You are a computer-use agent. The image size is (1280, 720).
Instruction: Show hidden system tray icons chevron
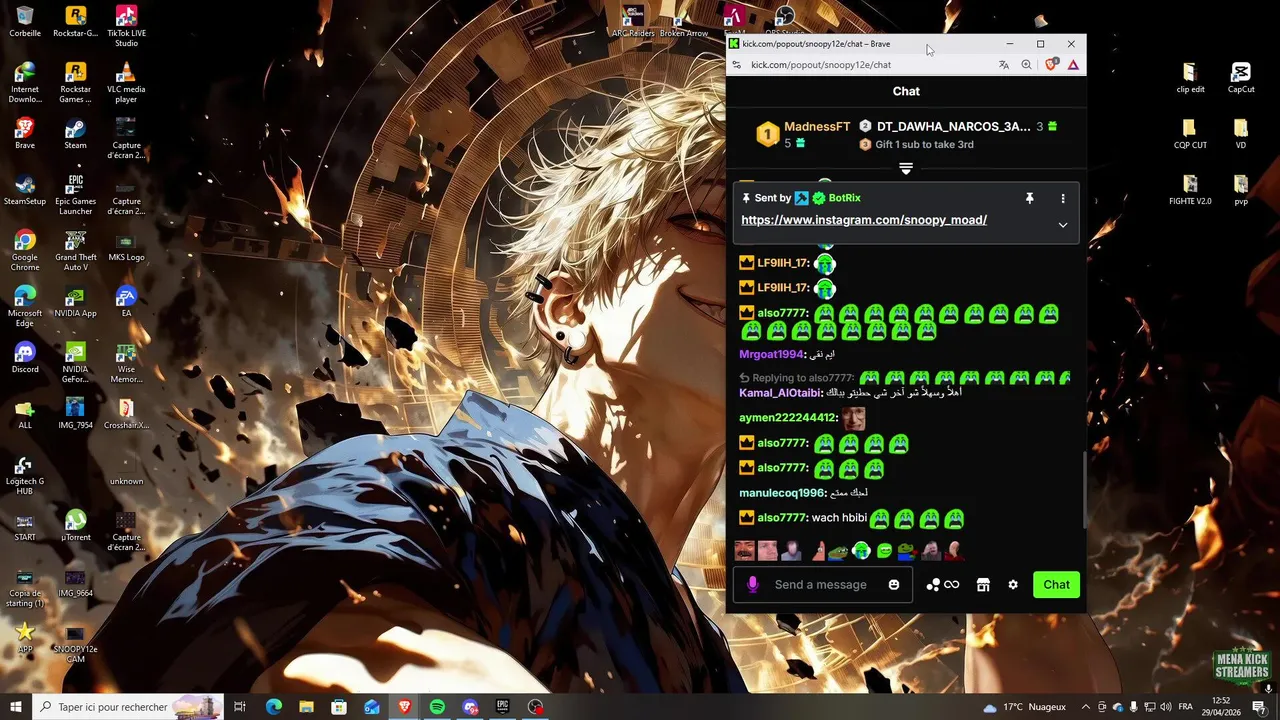(1086, 707)
